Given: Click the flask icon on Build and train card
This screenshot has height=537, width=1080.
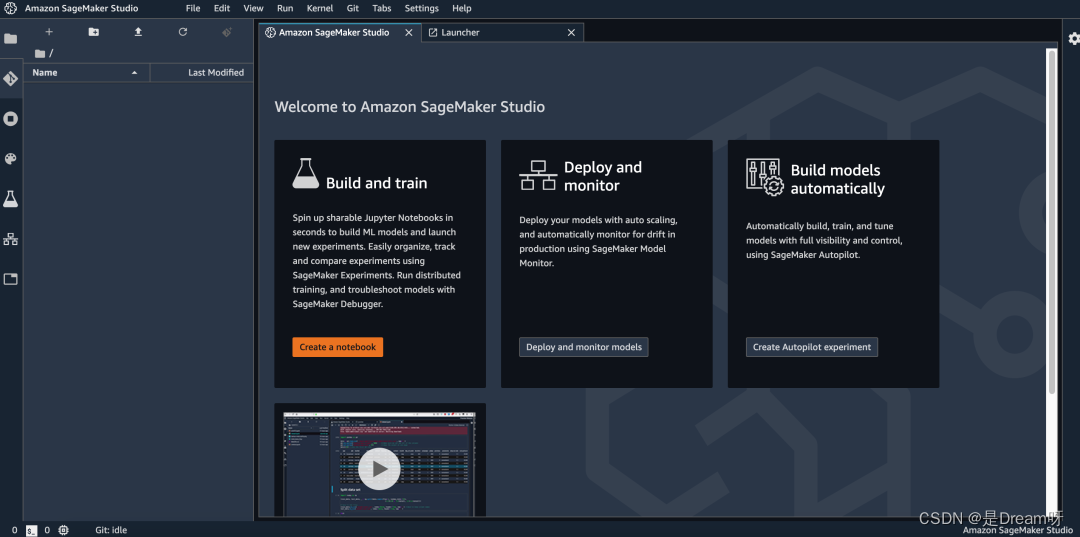Looking at the screenshot, I should 305,173.
